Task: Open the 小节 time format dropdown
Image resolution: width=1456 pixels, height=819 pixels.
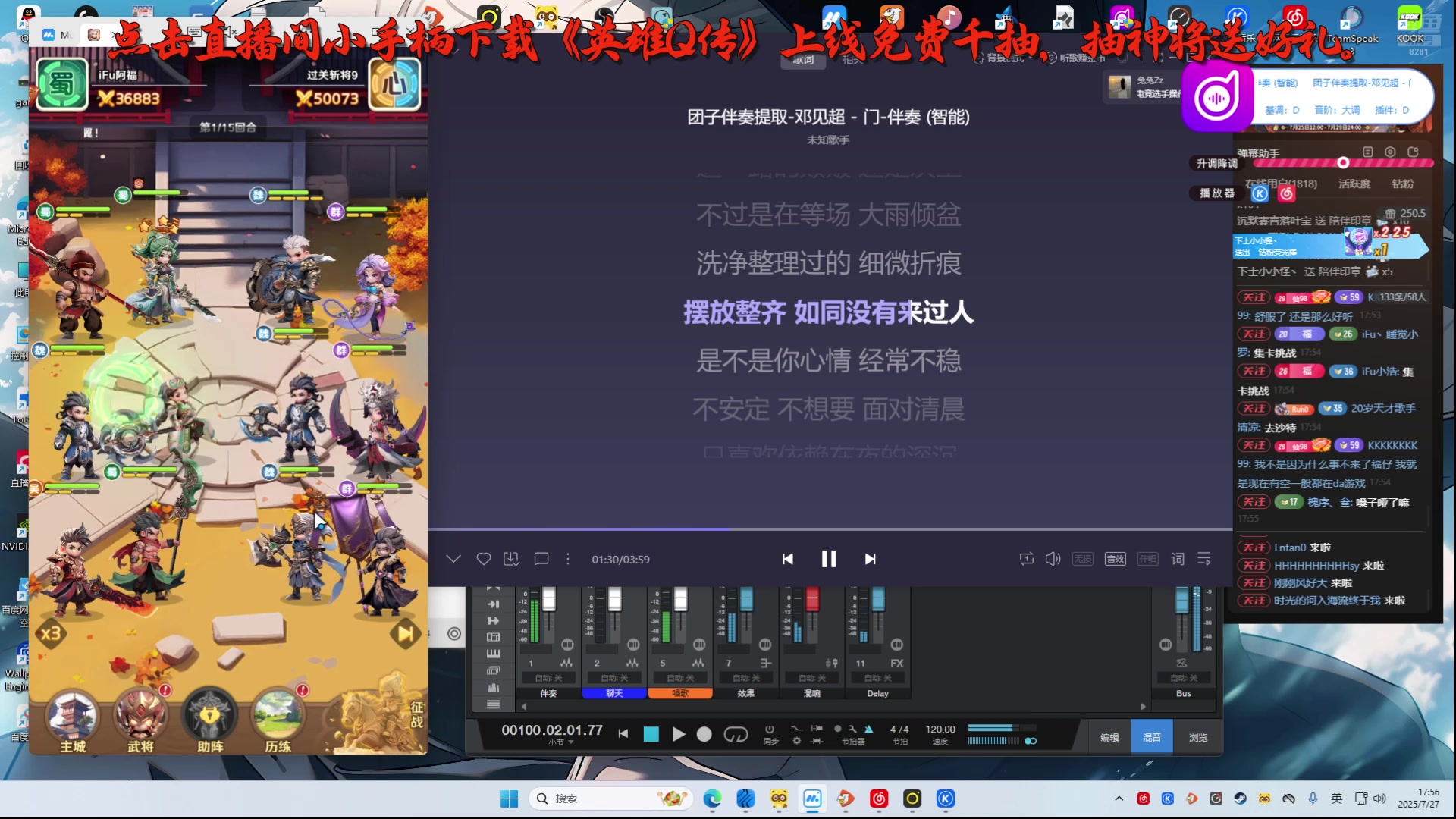Action: pos(560,742)
